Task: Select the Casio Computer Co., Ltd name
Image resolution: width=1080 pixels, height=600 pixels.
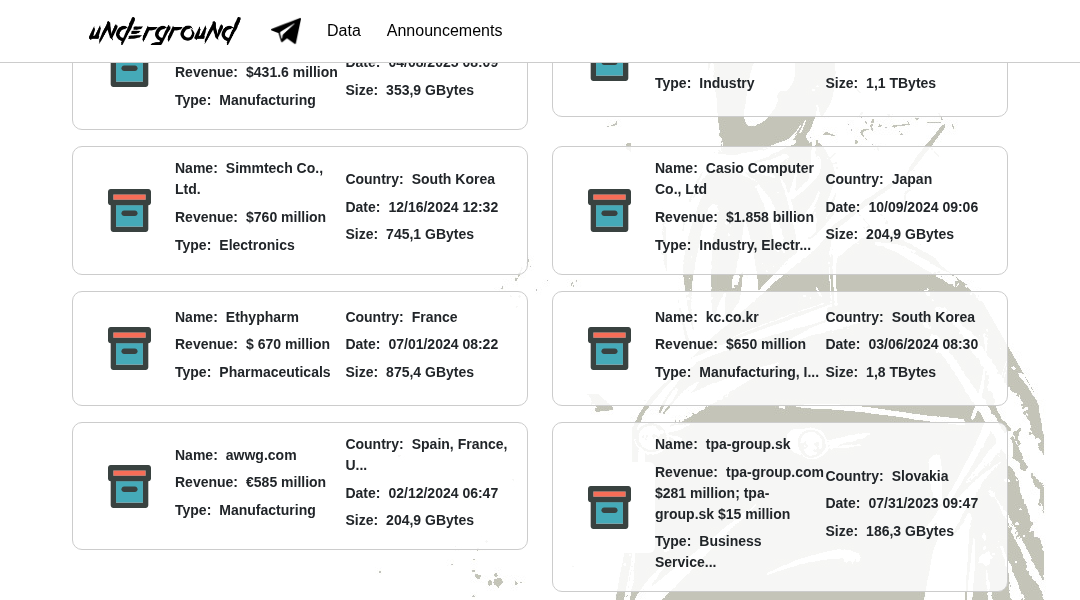Action: [x=734, y=178]
